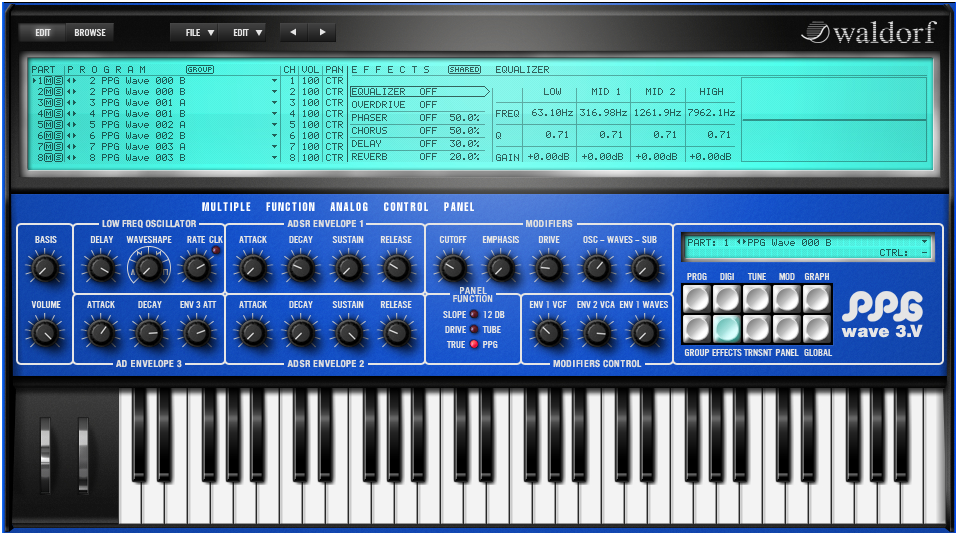The width and height of the screenshot is (958, 535).
Task: Click the ENV 1 WAVES knob
Action: pyautogui.click(x=644, y=332)
